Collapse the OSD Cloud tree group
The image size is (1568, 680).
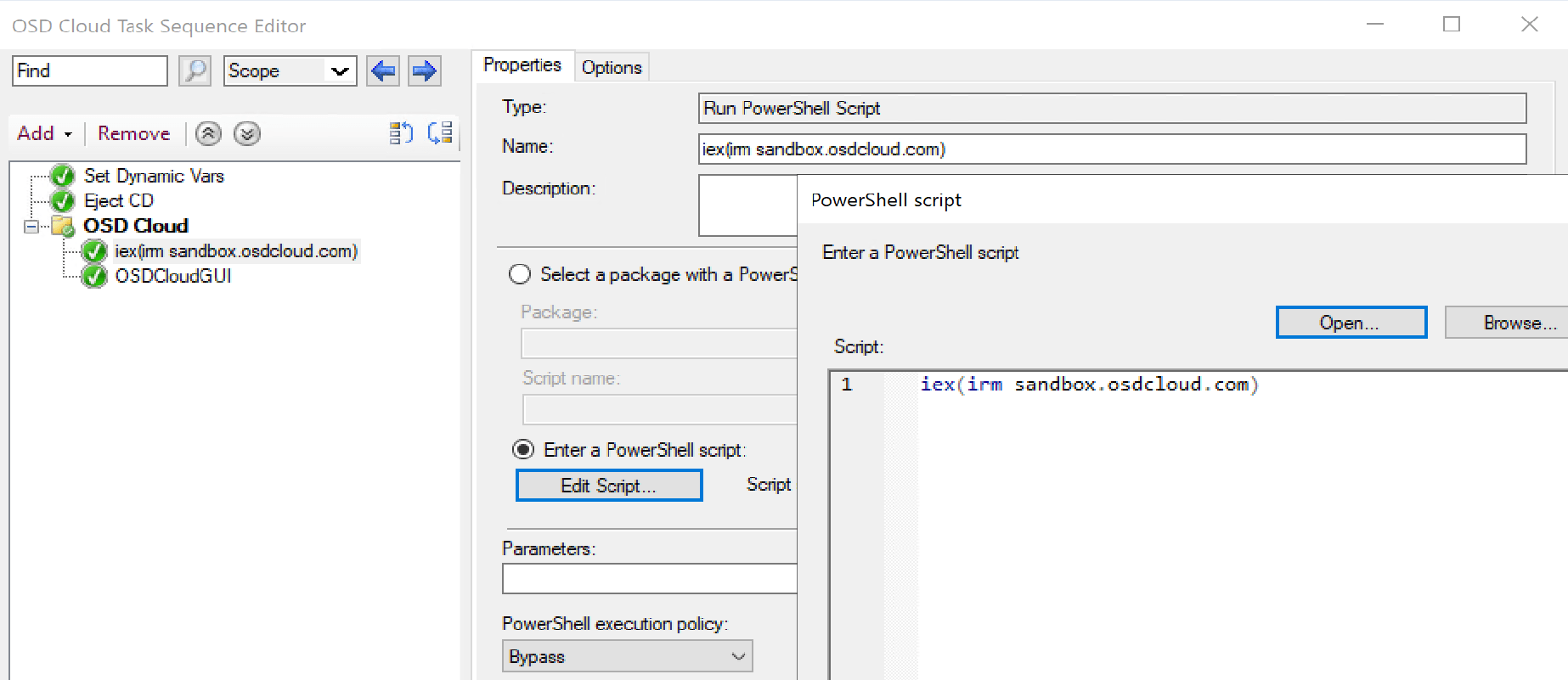tap(31, 226)
